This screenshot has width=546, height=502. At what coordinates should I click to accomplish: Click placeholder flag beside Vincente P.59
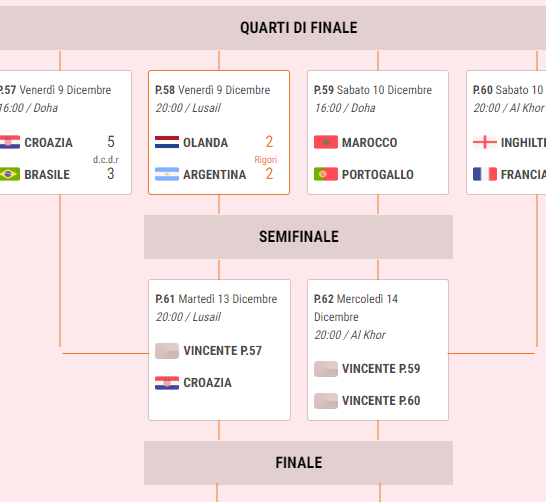click(326, 369)
